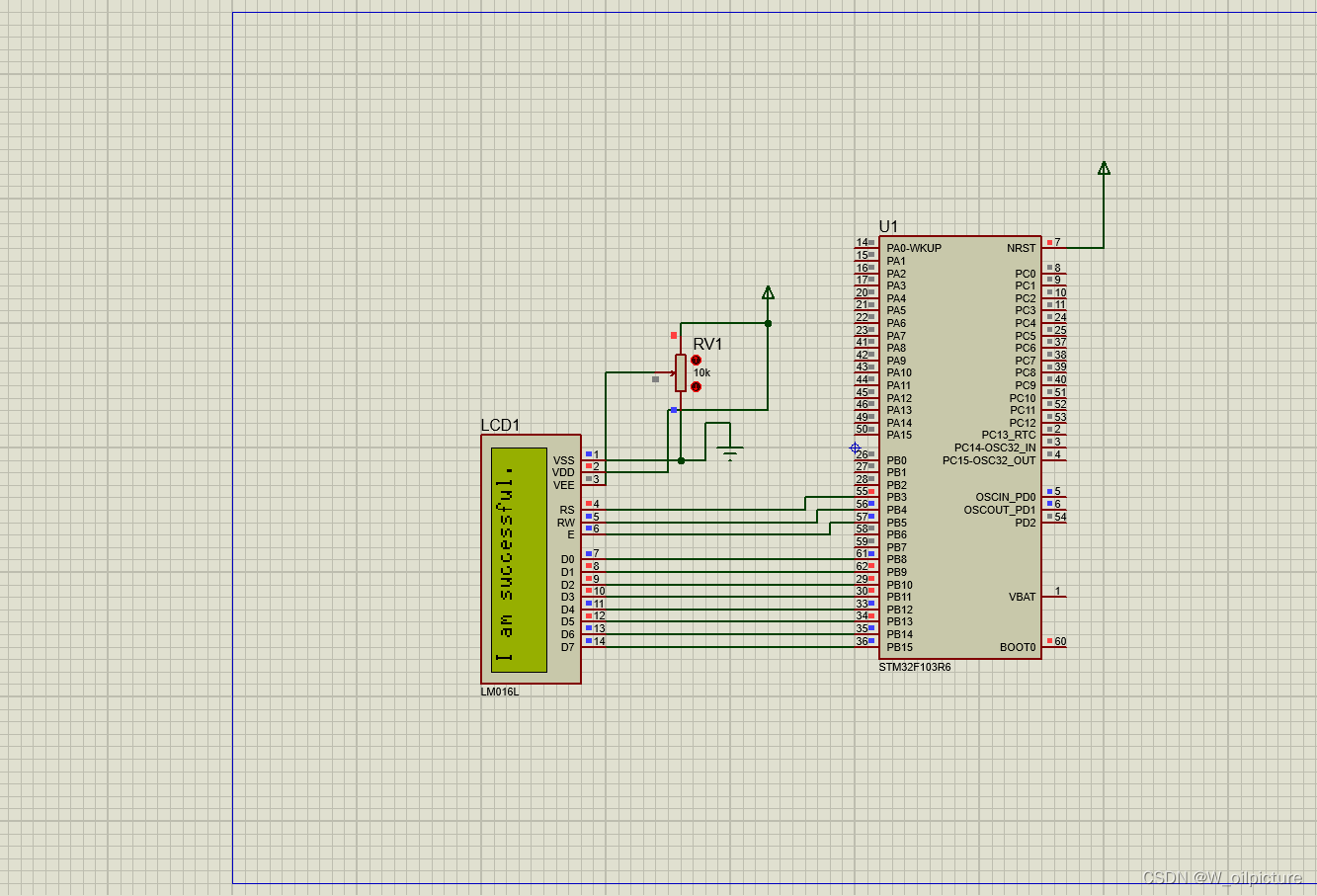Screen dimensions: 1317x896
Task: Click the PA0-WKUP pin label
Action: pos(914,248)
